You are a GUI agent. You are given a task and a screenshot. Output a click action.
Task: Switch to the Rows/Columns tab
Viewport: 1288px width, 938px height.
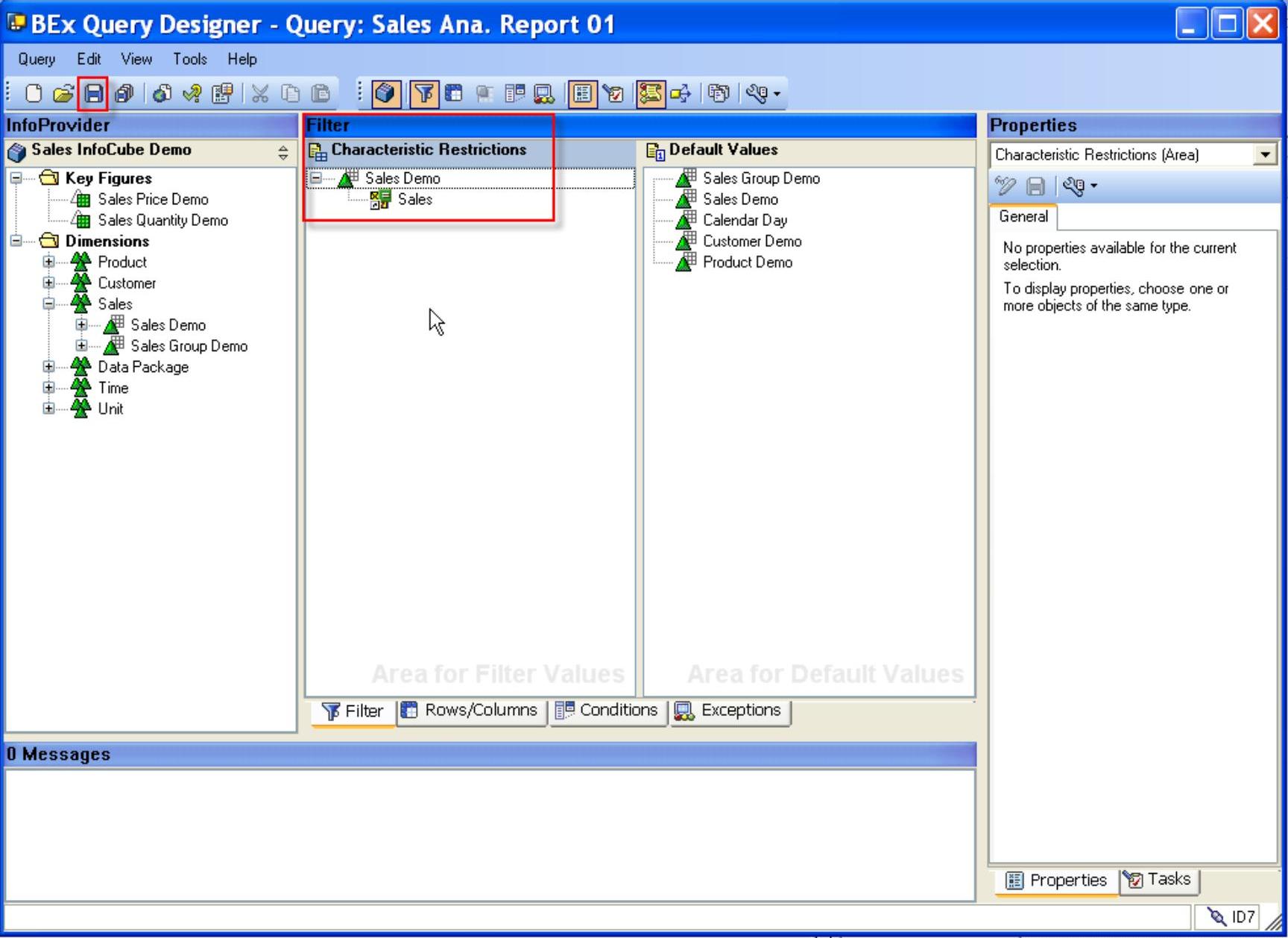(x=471, y=711)
